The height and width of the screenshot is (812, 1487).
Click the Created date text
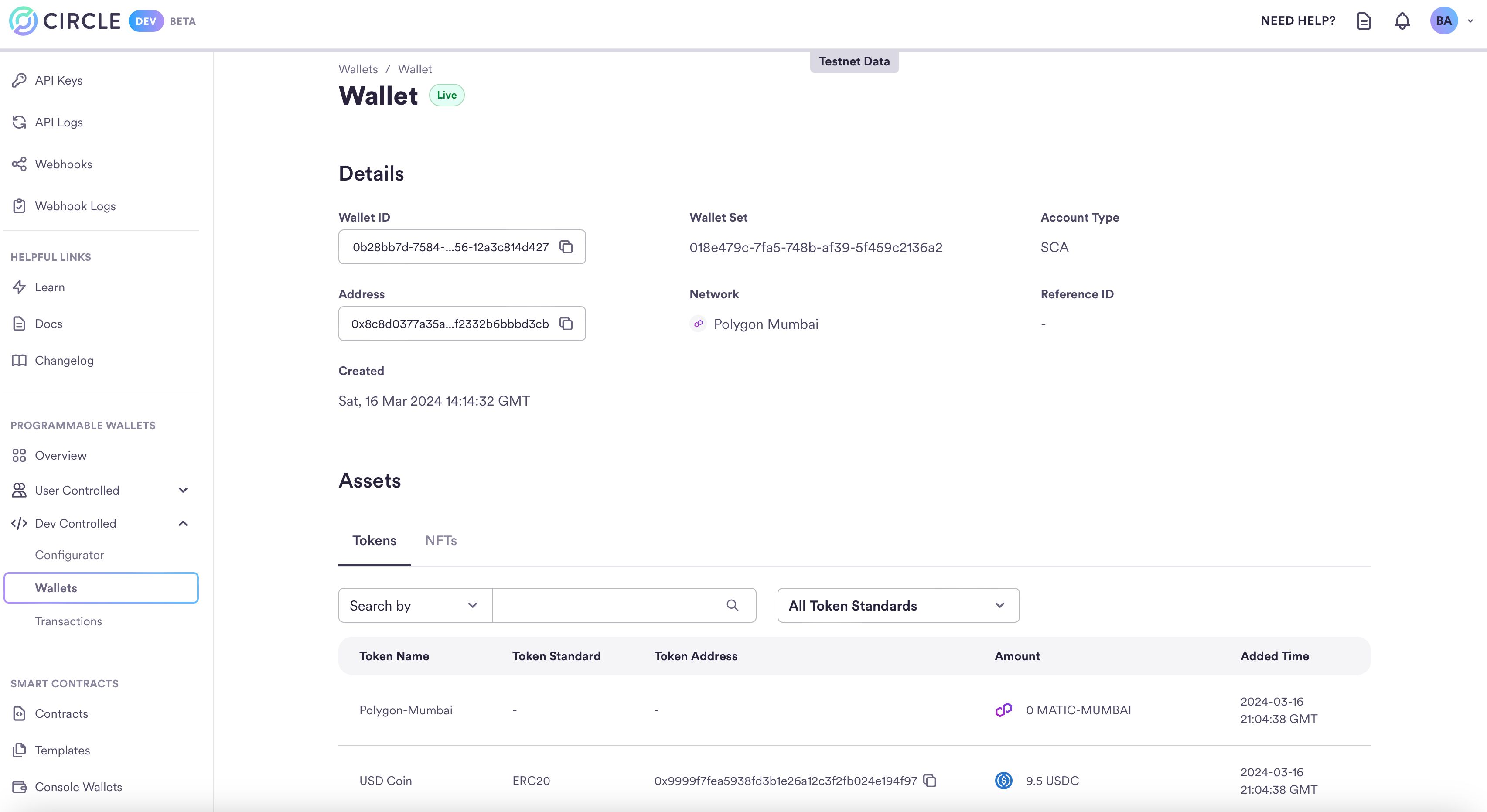(434, 400)
